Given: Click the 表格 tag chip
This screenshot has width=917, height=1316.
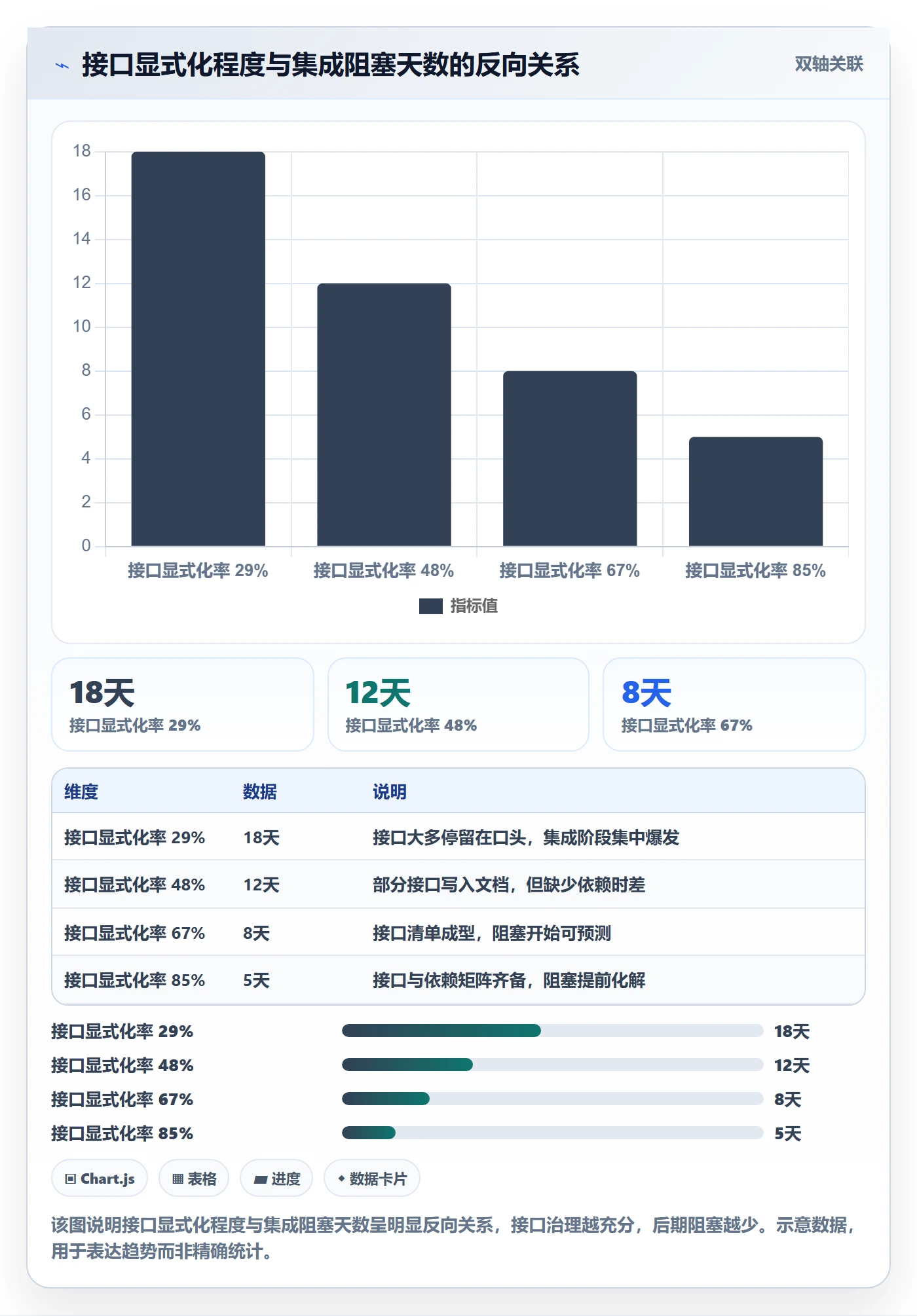Looking at the screenshot, I should [x=194, y=1179].
